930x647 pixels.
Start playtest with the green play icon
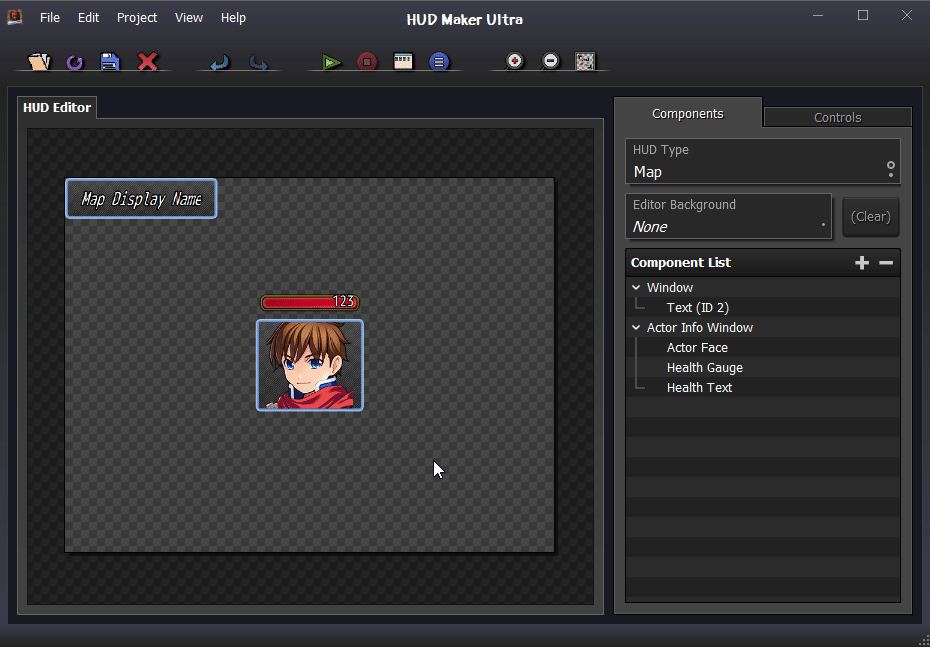(332, 62)
